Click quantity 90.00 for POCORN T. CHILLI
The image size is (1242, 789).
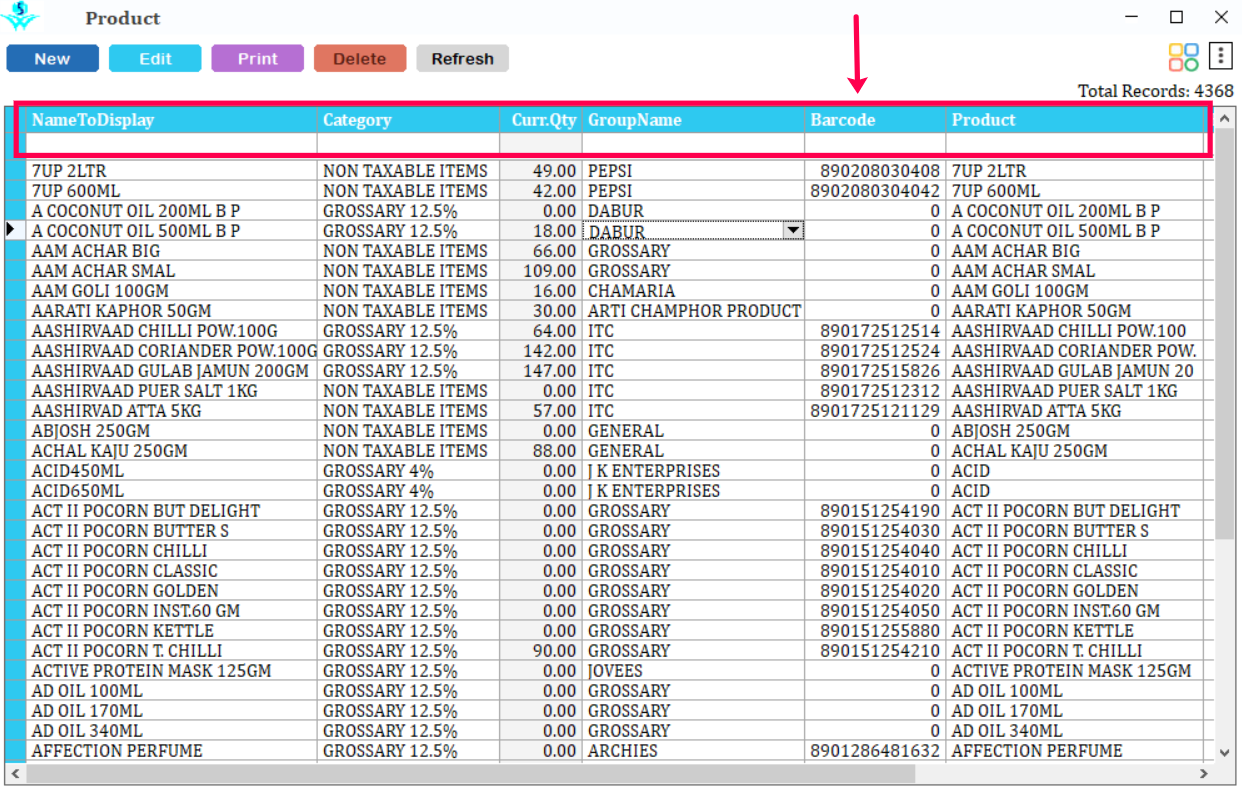541,651
